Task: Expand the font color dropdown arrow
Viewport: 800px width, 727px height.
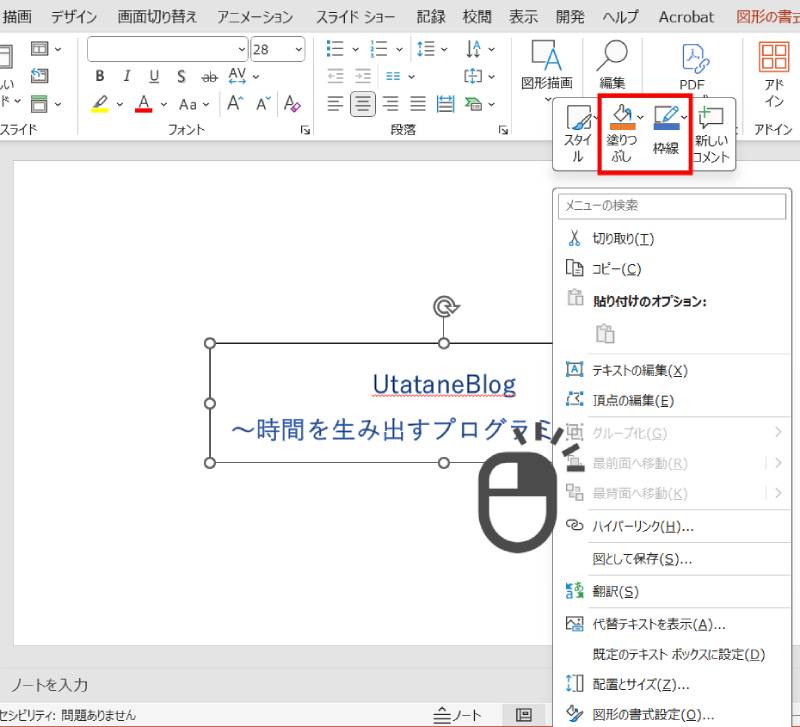Action: pos(163,103)
